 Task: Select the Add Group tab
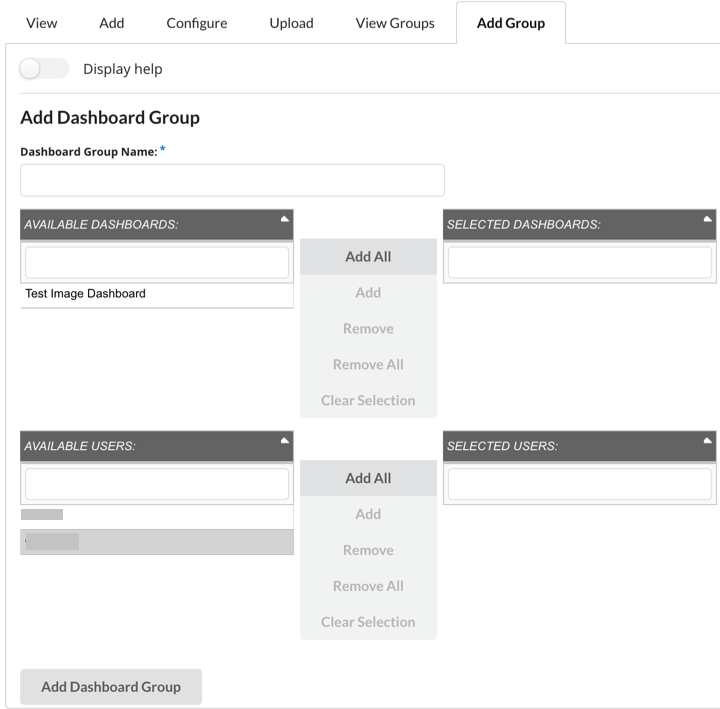[x=511, y=23]
